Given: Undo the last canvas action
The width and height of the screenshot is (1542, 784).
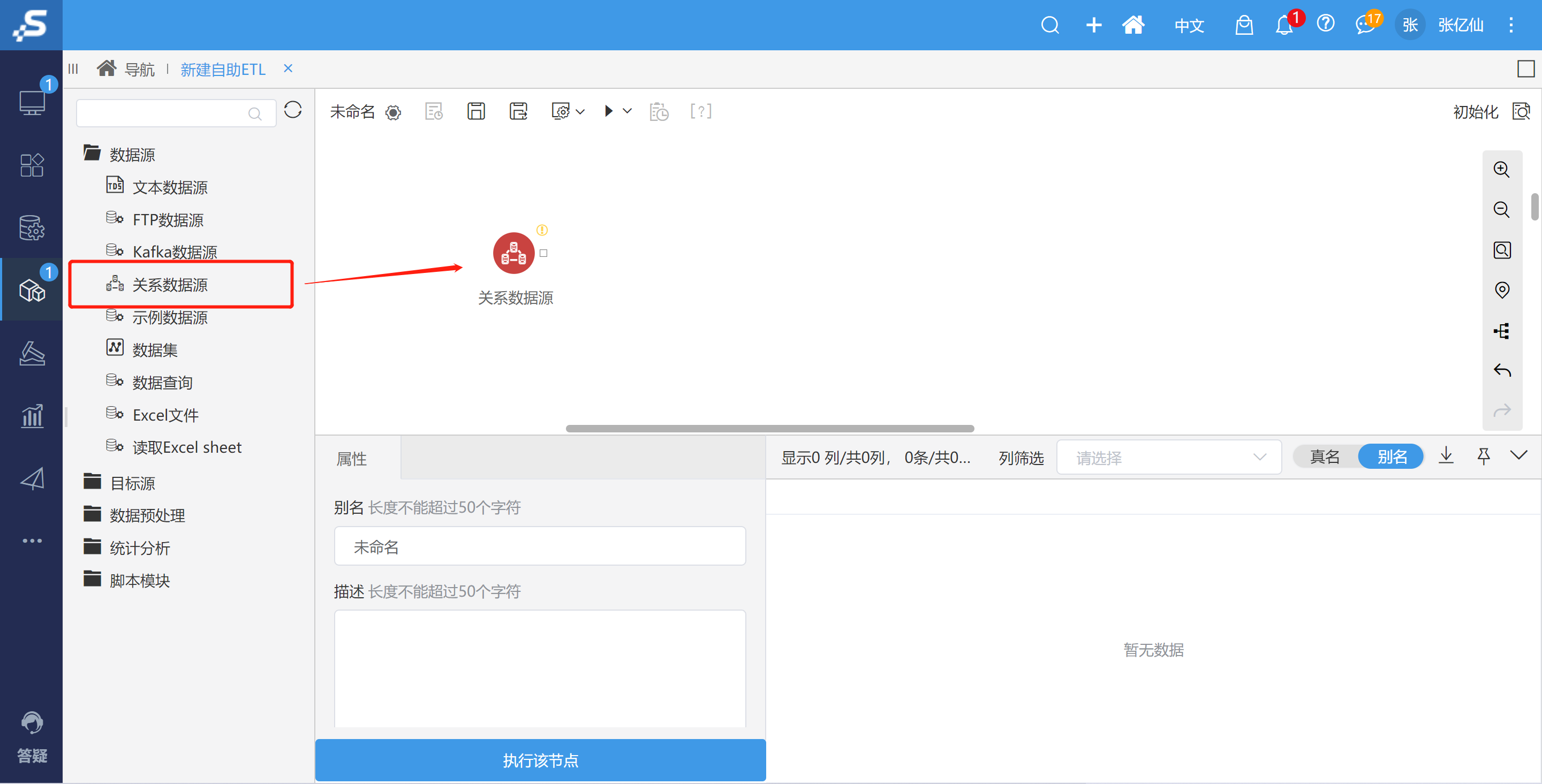Looking at the screenshot, I should [x=1501, y=370].
